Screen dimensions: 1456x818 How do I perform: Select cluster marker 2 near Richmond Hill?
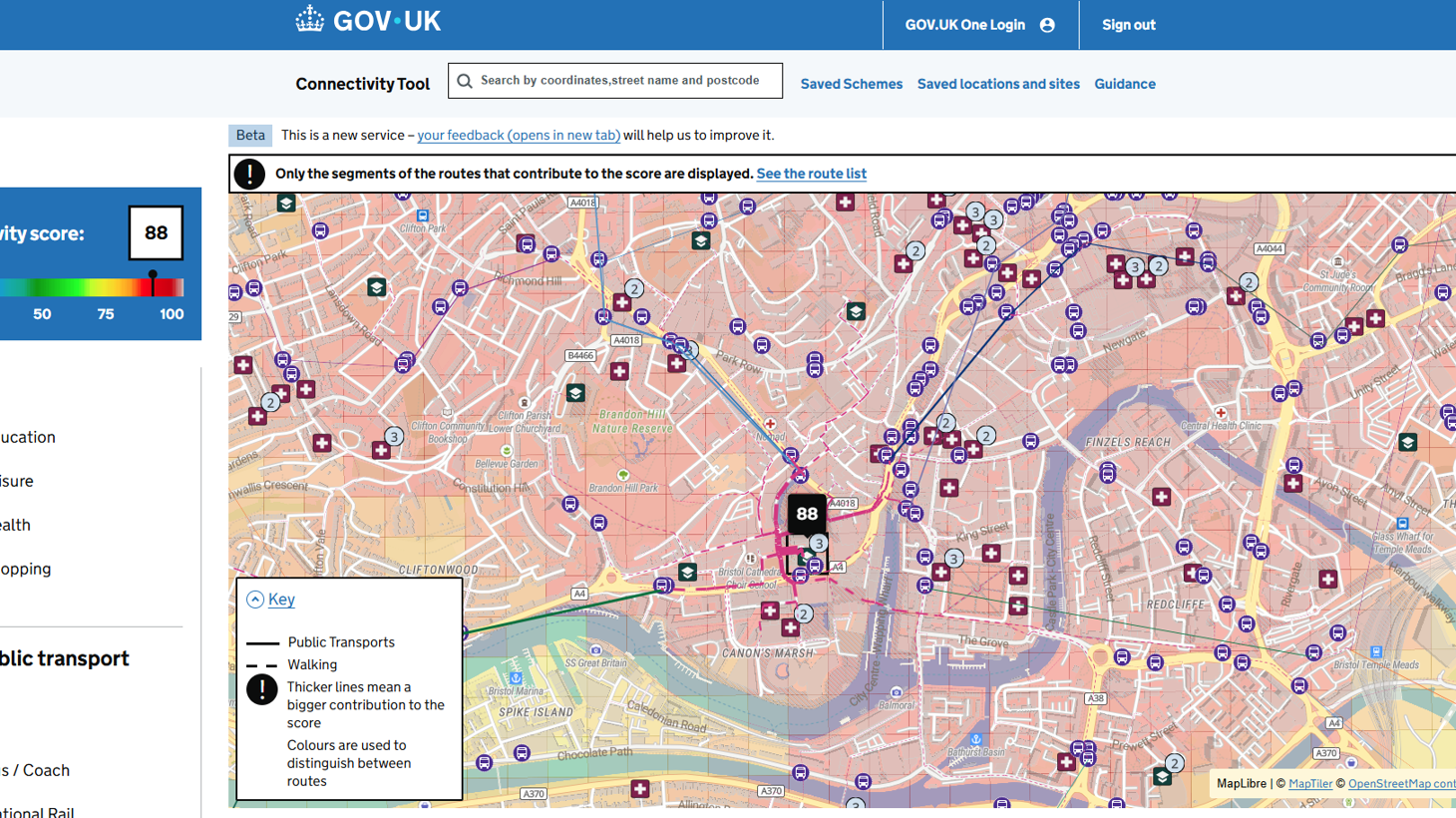coord(633,289)
